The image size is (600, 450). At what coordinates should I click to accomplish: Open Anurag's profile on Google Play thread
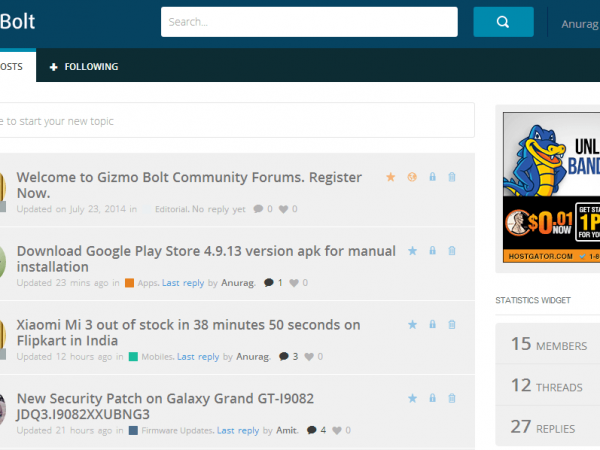238,283
